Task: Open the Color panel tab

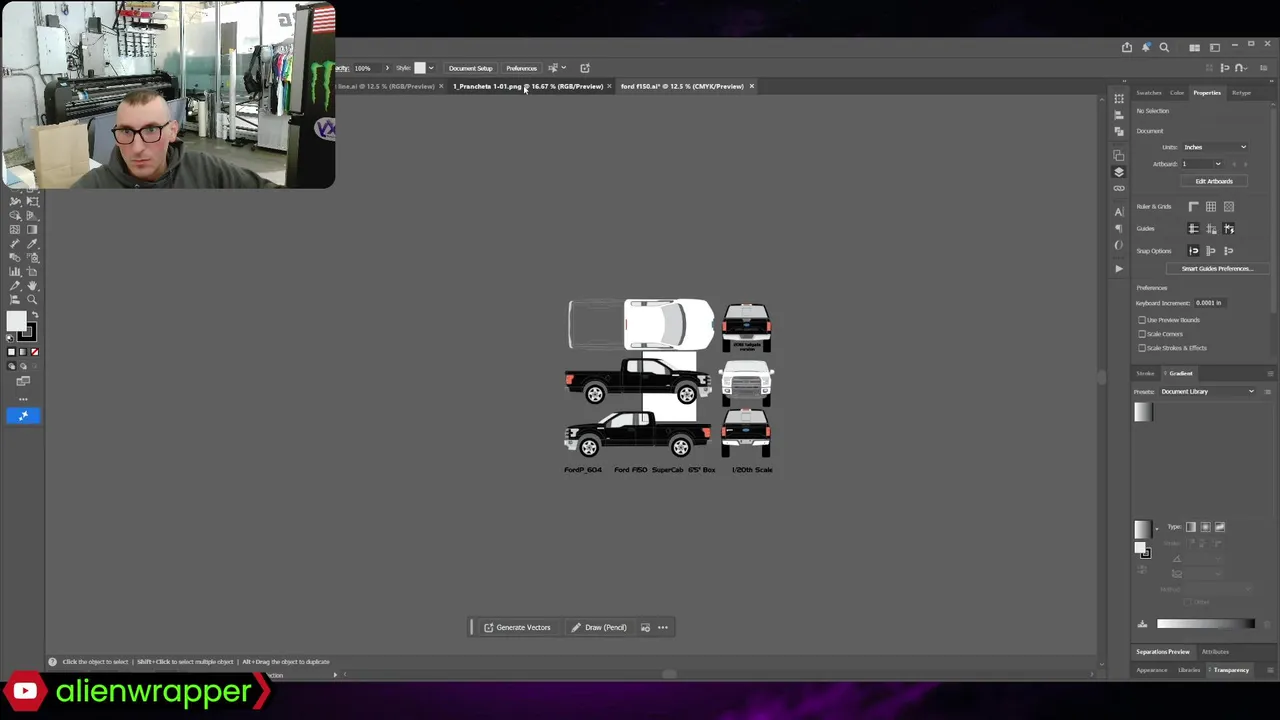Action: coord(1177,93)
